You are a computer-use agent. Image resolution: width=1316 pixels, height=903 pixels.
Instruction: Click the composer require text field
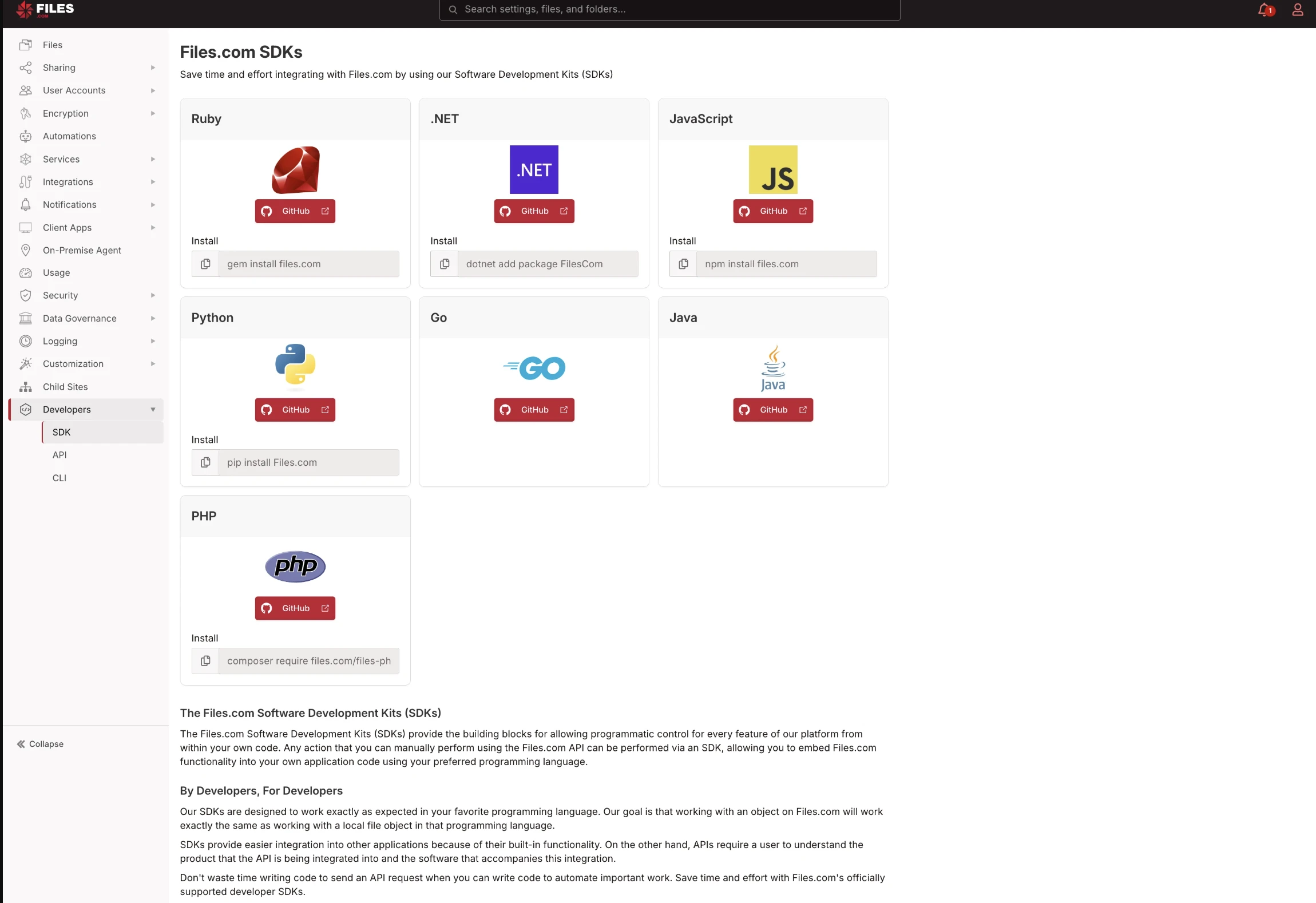pos(309,661)
